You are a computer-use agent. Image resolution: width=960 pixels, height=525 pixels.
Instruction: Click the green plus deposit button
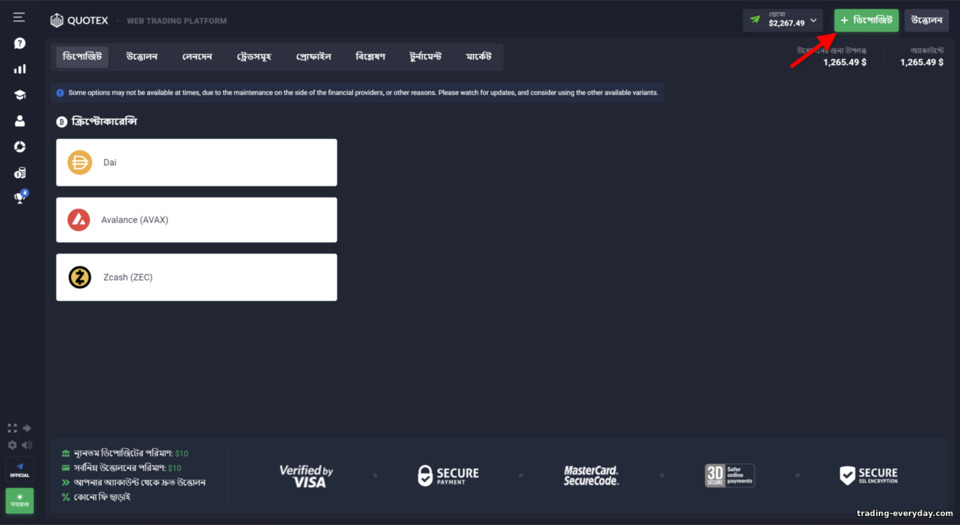click(866, 20)
